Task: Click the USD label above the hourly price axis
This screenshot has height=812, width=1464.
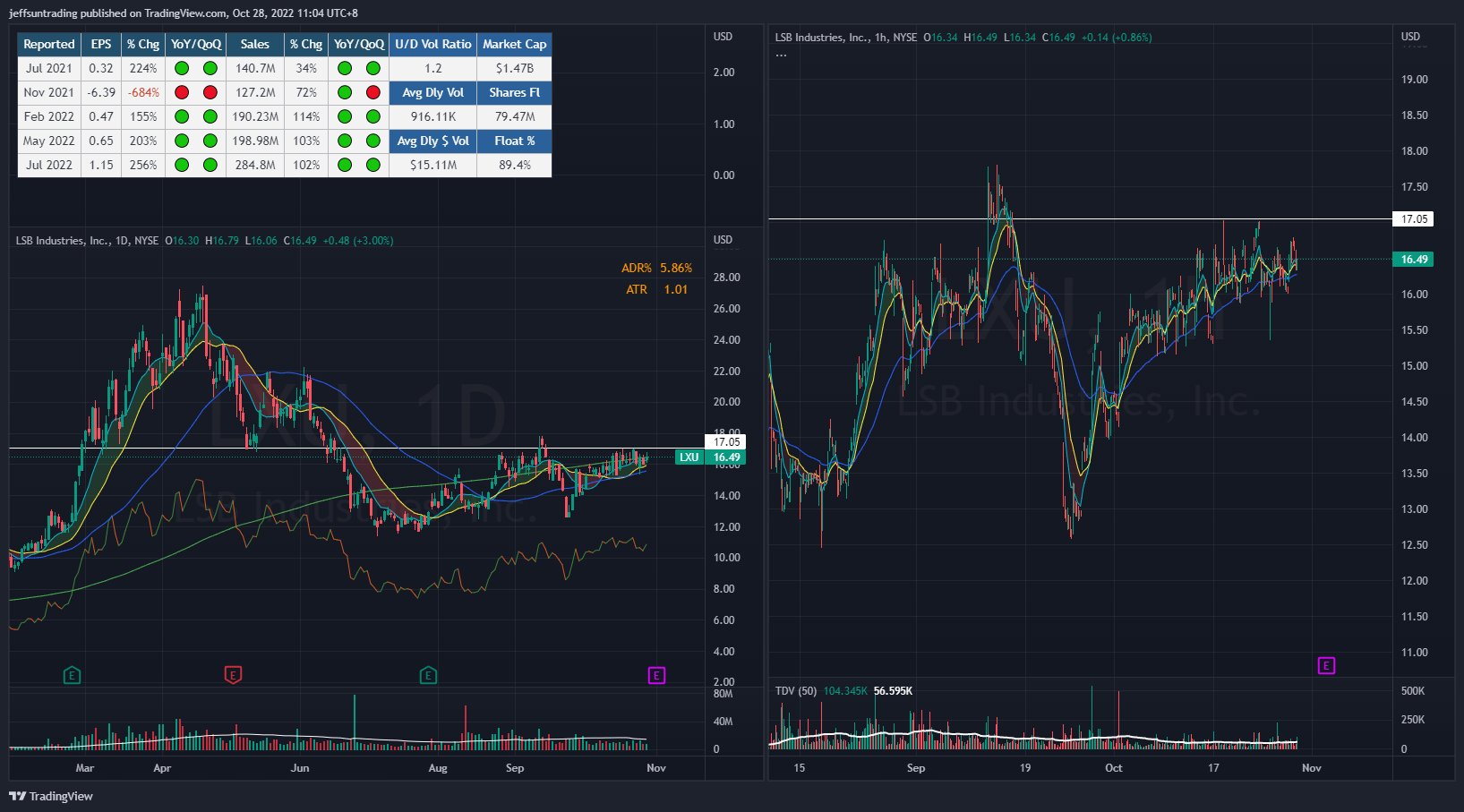Action: pyautogui.click(x=1410, y=37)
